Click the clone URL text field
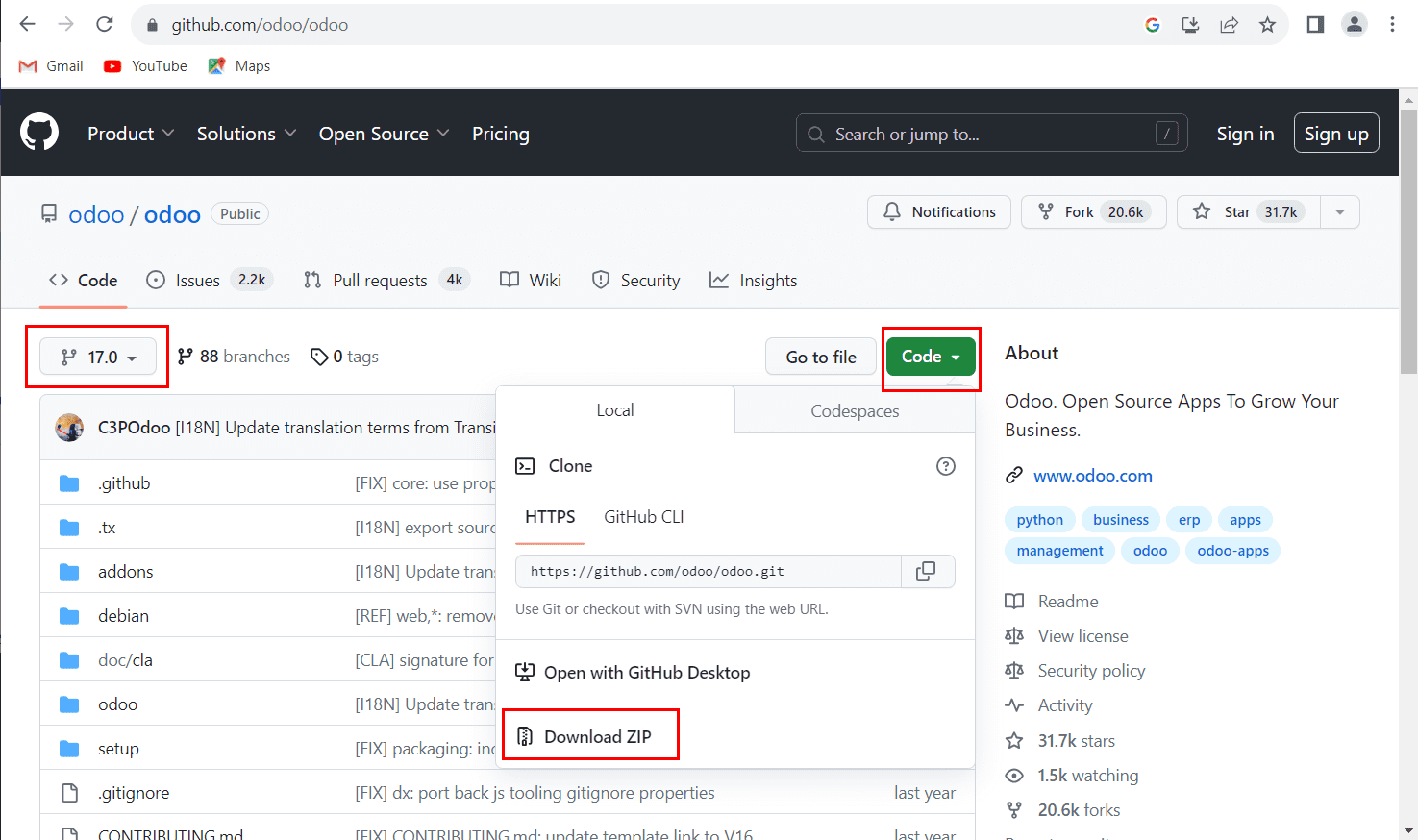Screen dimensions: 1418x840 coord(709,571)
